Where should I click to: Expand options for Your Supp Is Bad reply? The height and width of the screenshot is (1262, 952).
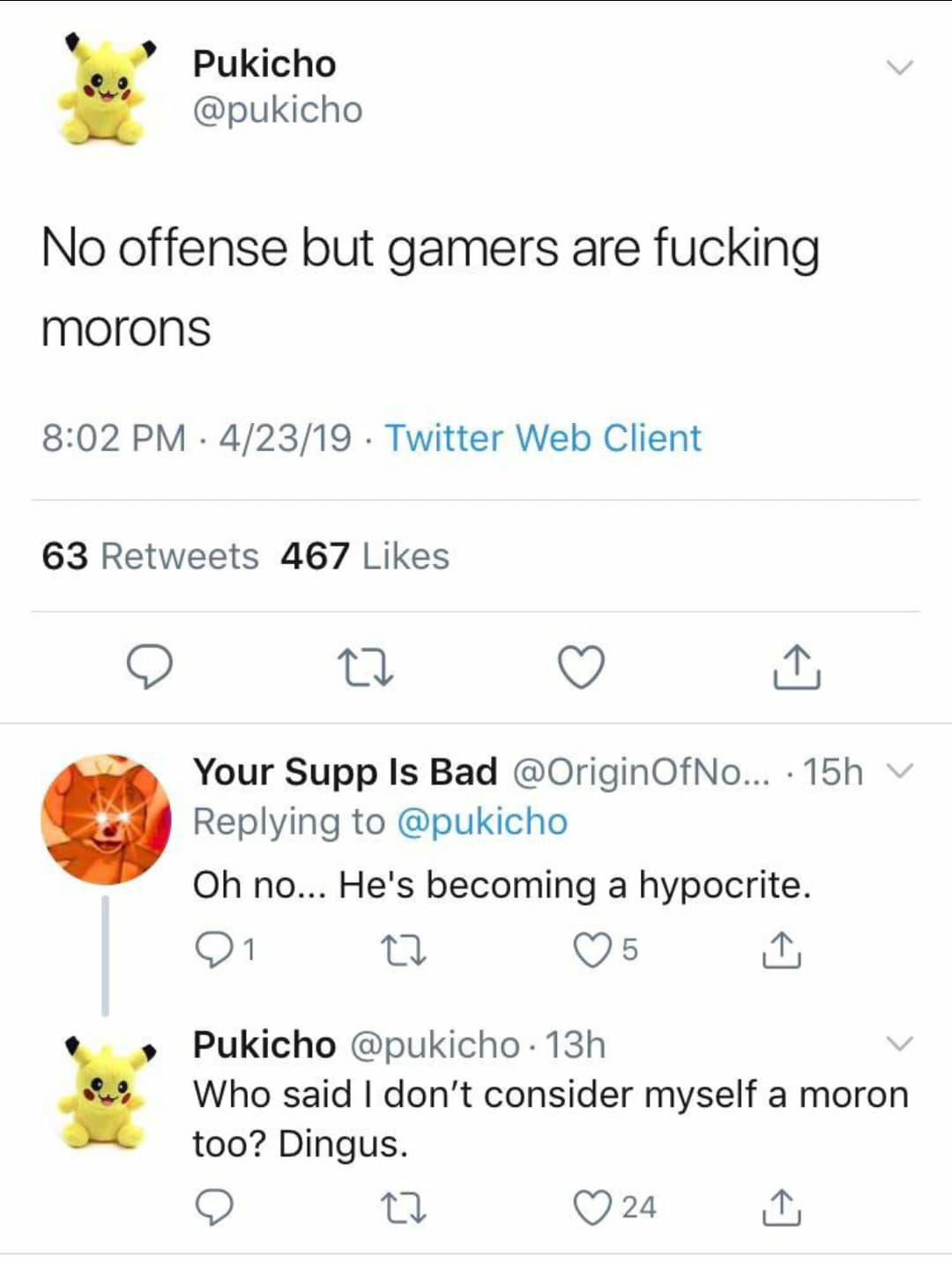900,771
